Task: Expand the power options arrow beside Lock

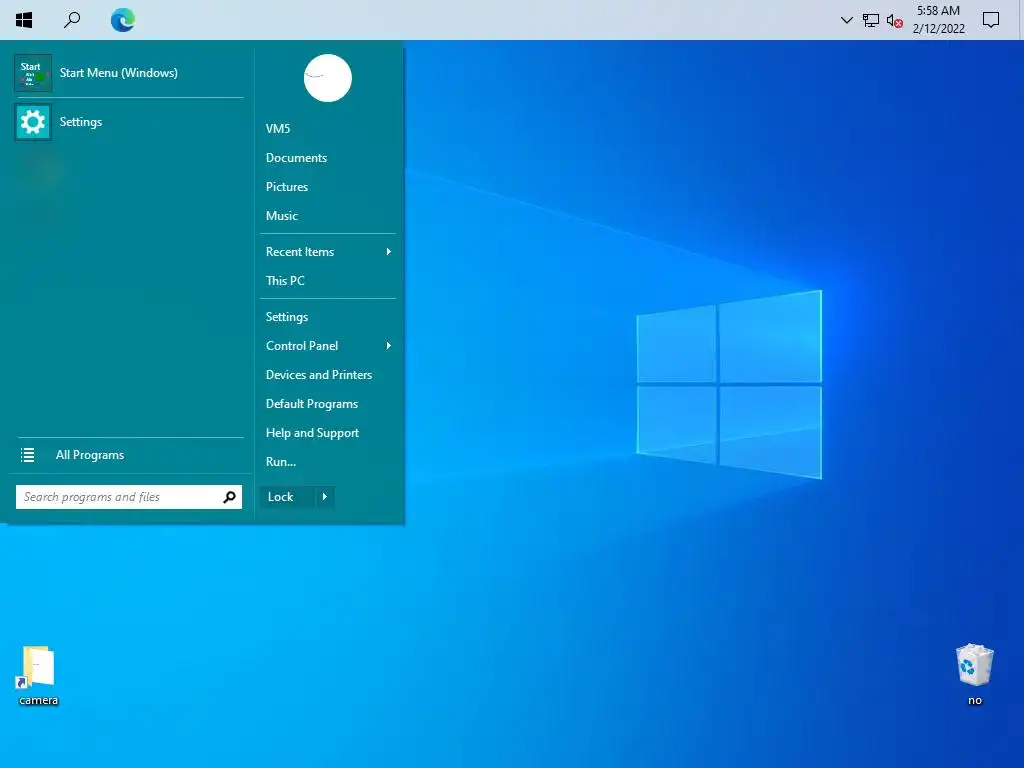Action: tap(325, 497)
